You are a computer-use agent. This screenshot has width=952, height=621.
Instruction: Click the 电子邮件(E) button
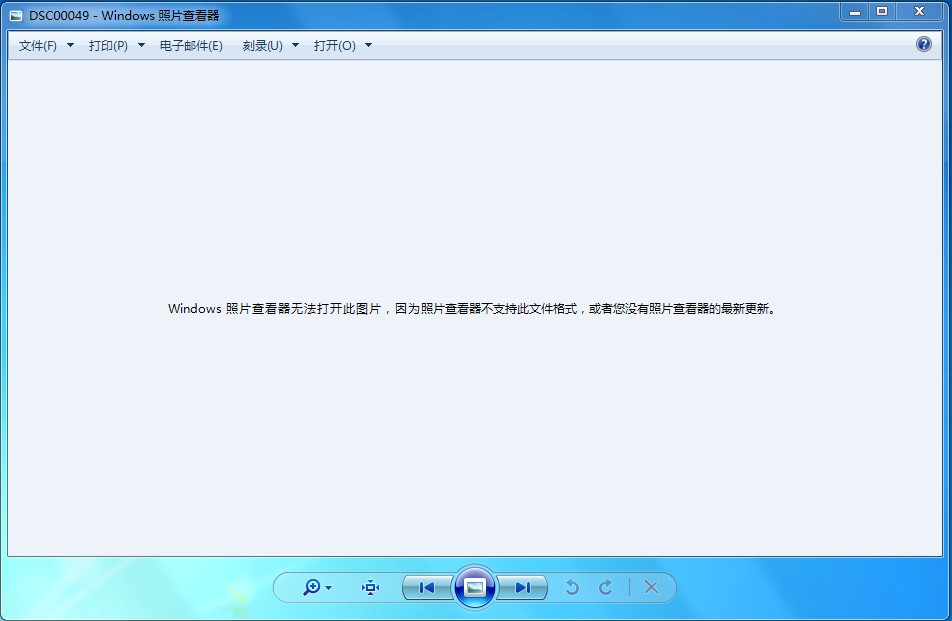[191, 45]
